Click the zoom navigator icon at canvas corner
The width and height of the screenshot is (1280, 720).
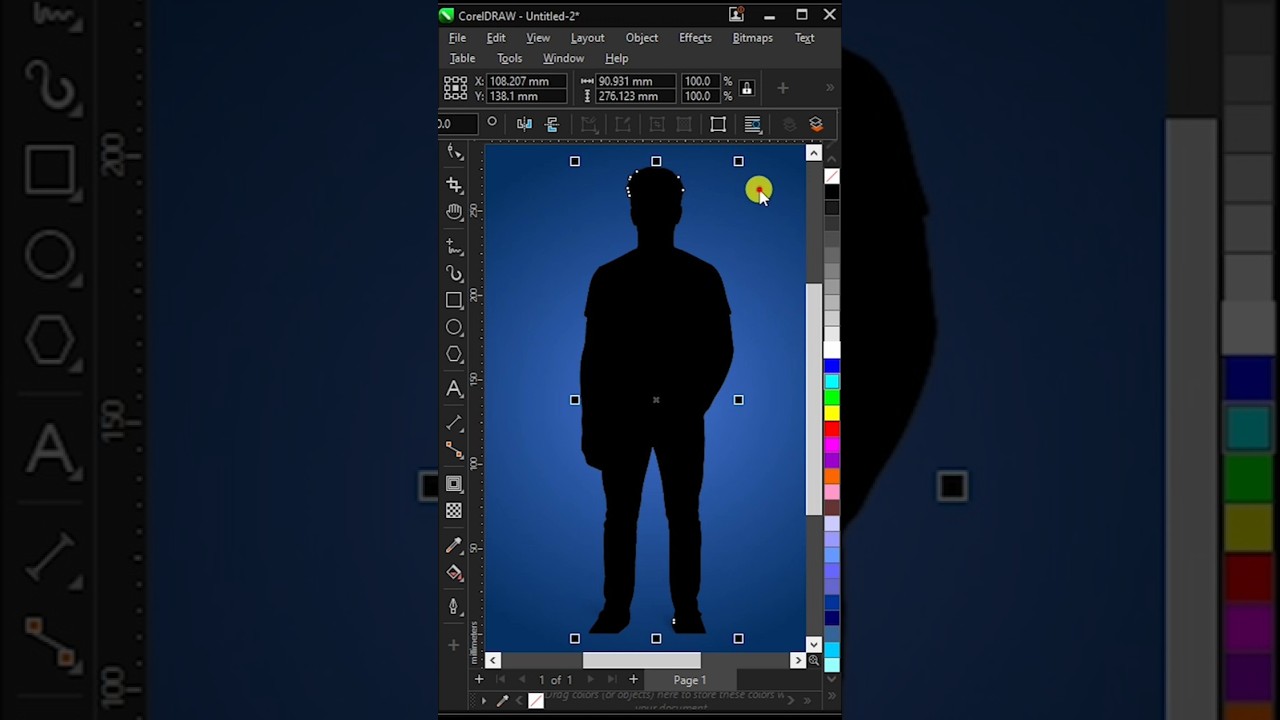click(x=813, y=660)
